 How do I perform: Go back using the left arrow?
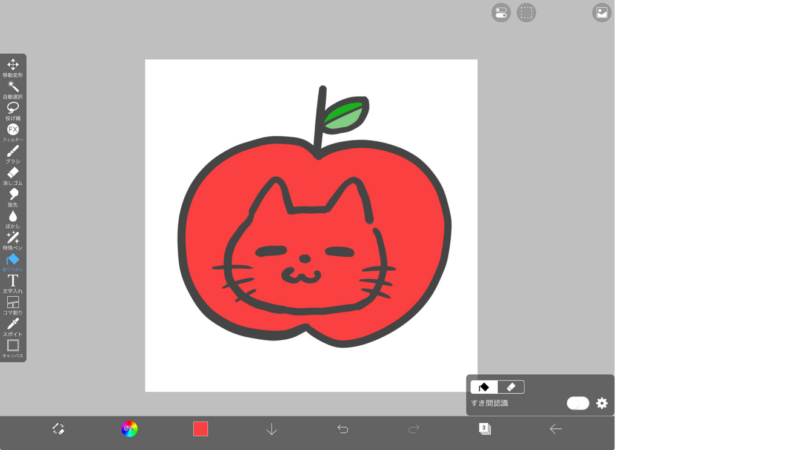(556, 429)
